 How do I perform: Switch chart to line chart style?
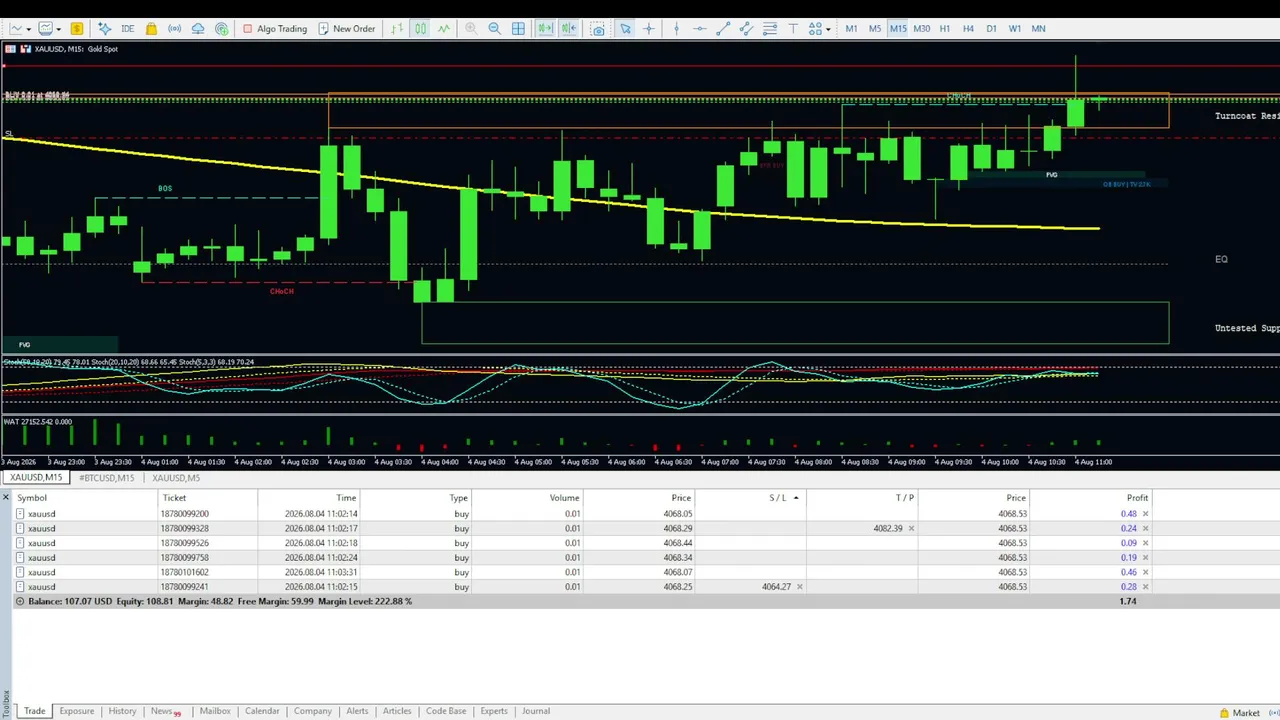(x=444, y=28)
